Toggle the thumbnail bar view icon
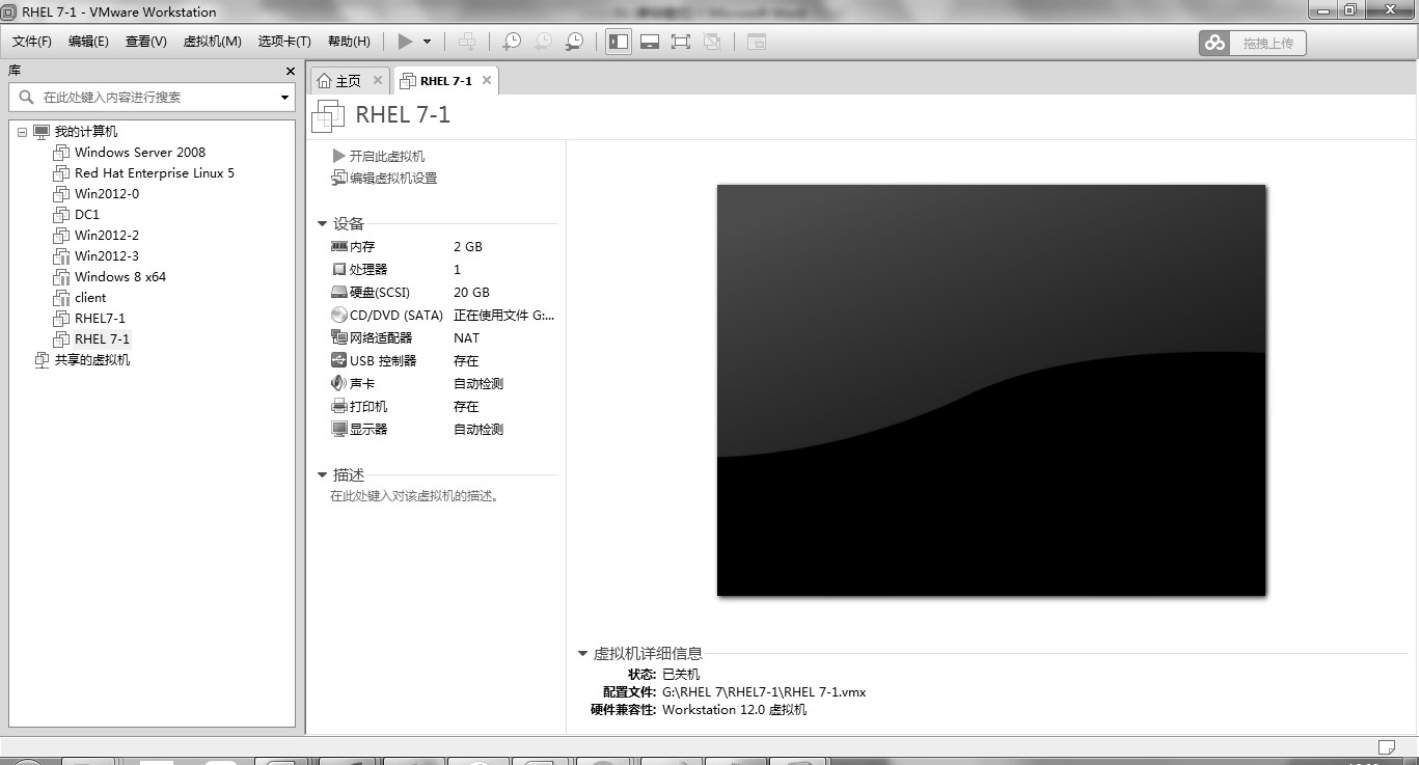The height and width of the screenshot is (765, 1419). click(x=650, y=41)
